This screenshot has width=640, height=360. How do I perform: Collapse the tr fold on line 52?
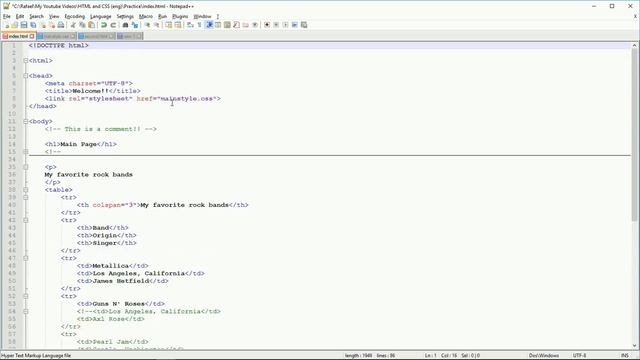click(26, 296)
